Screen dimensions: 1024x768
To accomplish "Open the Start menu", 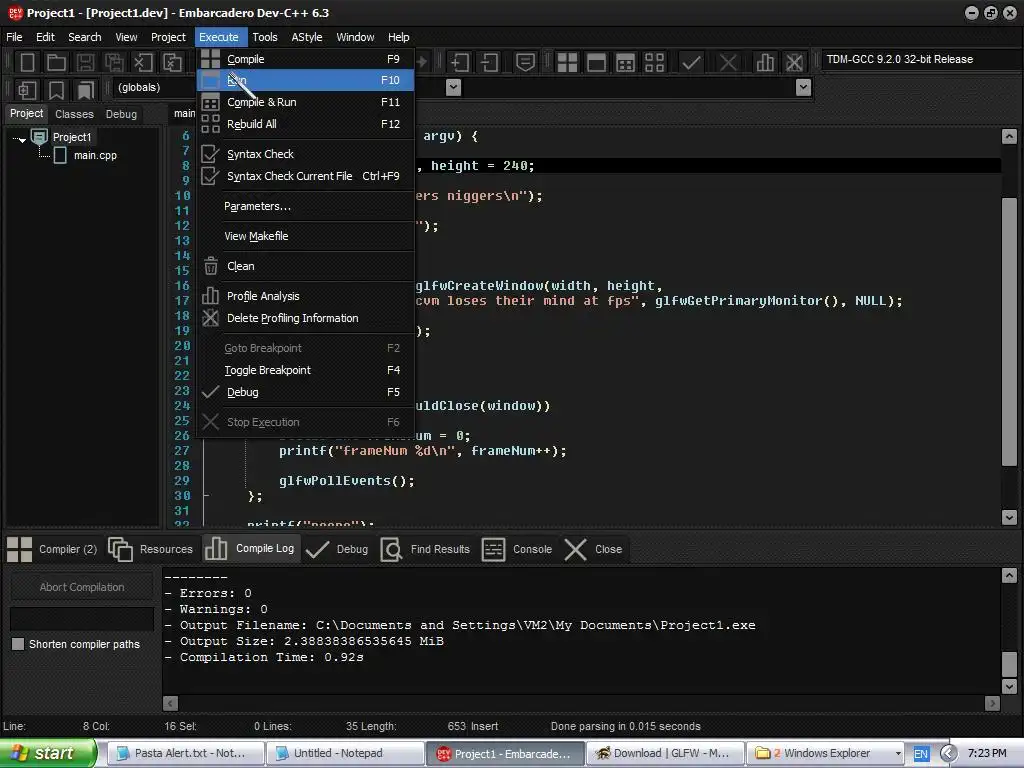I will [47, 753].
